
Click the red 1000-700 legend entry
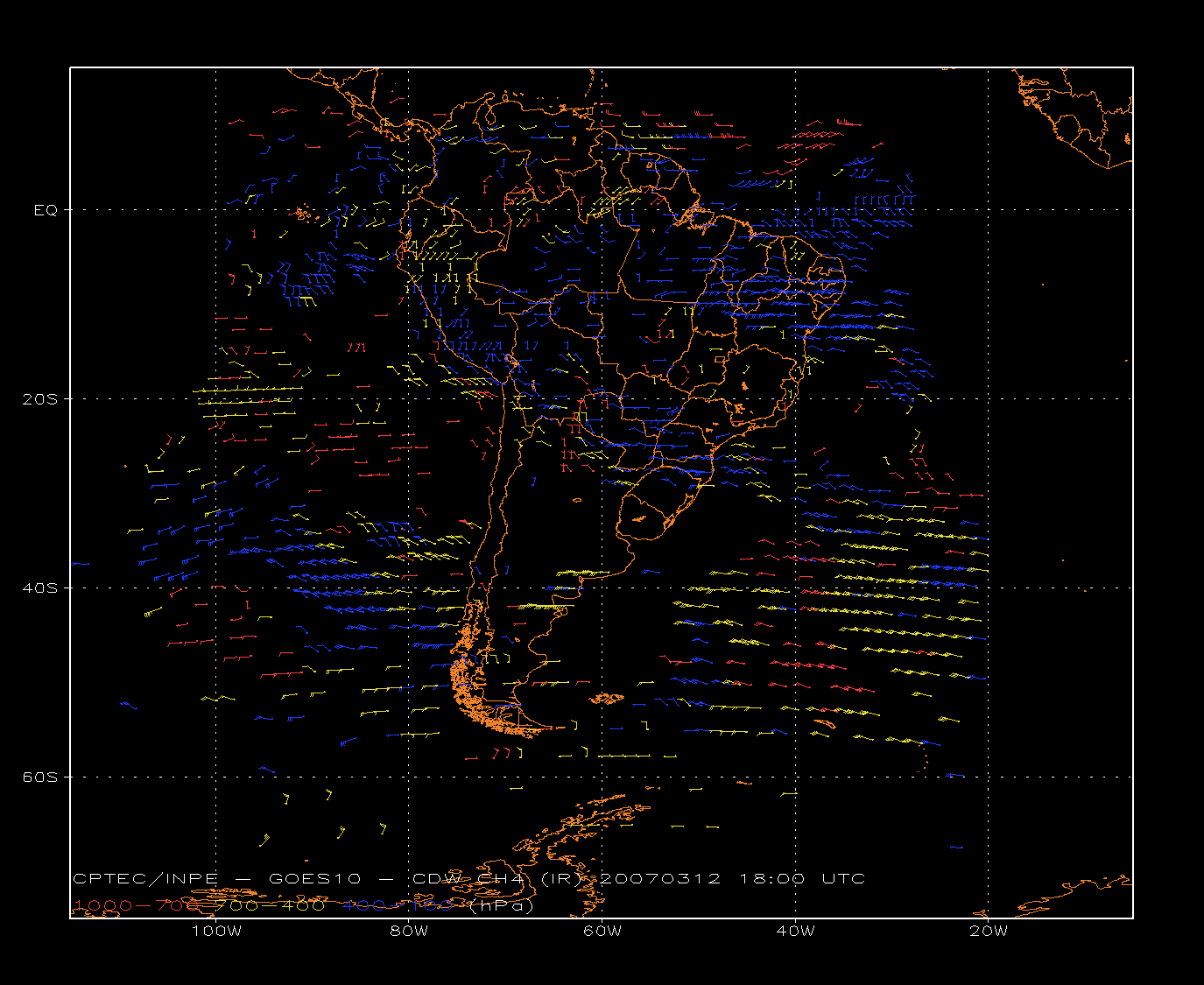[136, 905]
